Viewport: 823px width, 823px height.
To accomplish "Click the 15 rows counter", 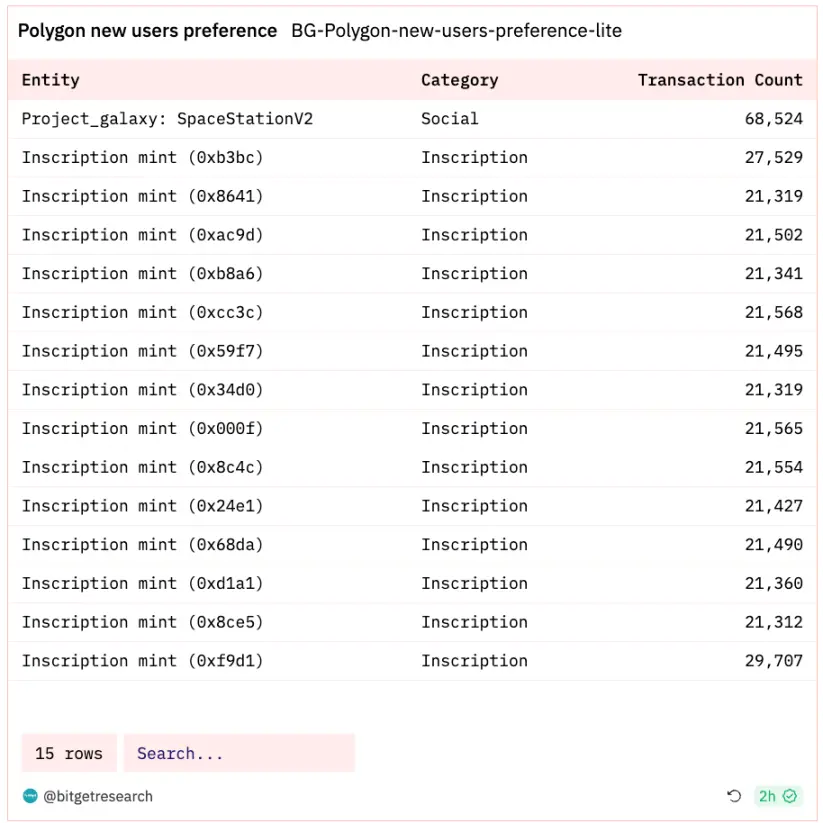I will point(69,753).
